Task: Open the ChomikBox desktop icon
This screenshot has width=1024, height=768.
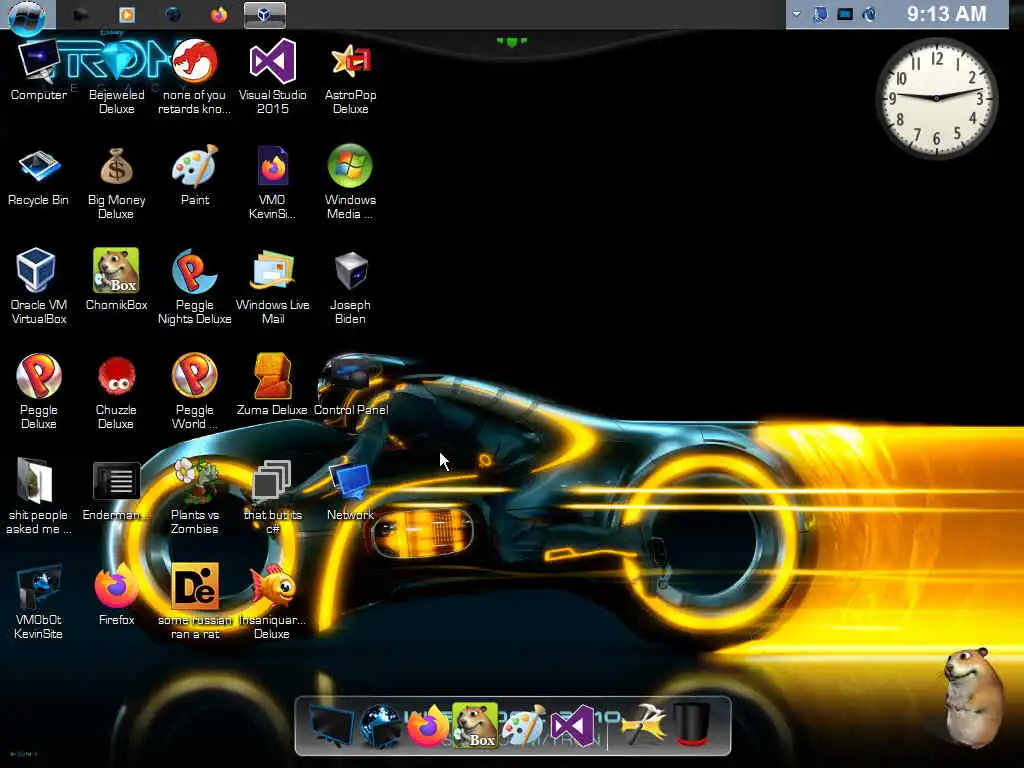Action: point(116,280)
